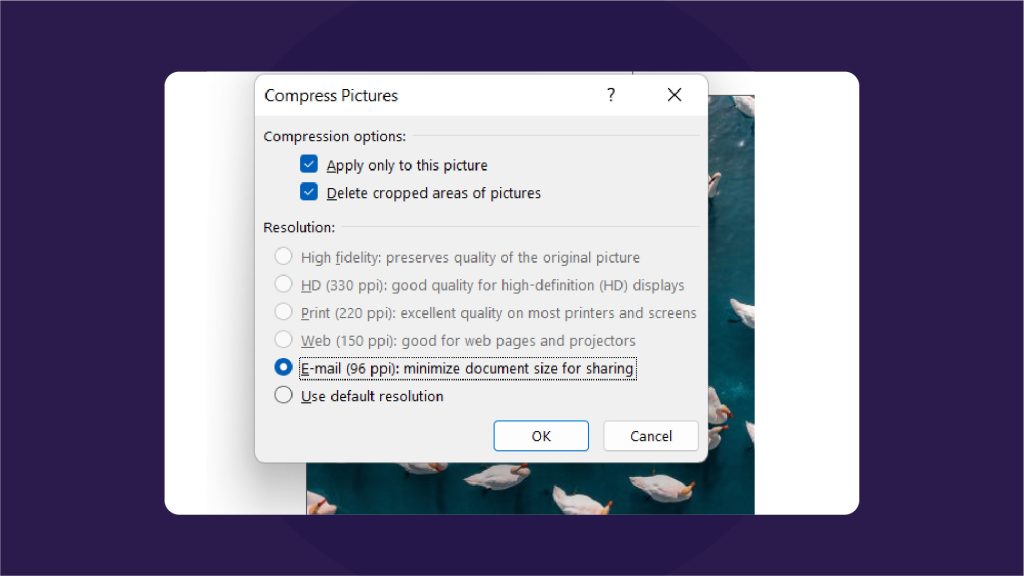Select E-mail (96 ppi) to minimize size

pyautogui.click(x=282, y=368)
